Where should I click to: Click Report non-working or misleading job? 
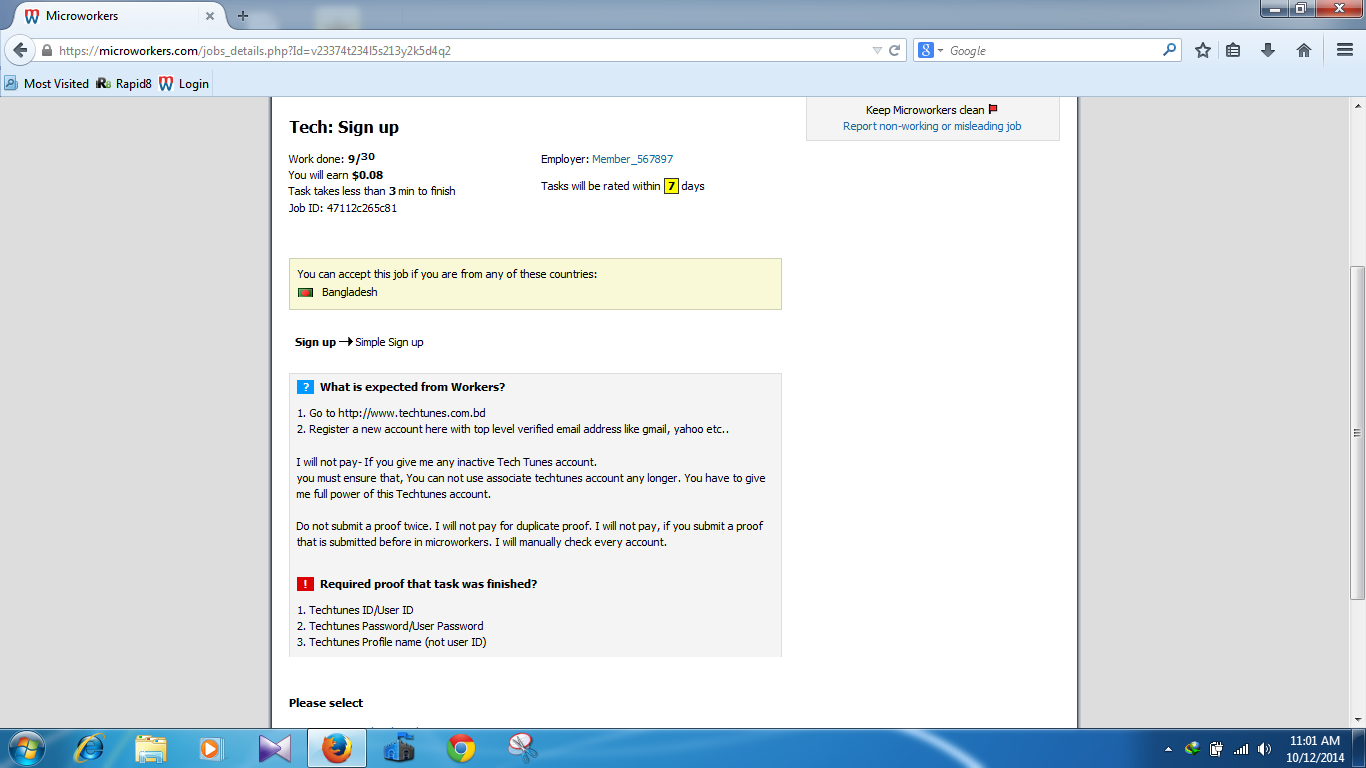pyautogui.click(x=932, y=126)
